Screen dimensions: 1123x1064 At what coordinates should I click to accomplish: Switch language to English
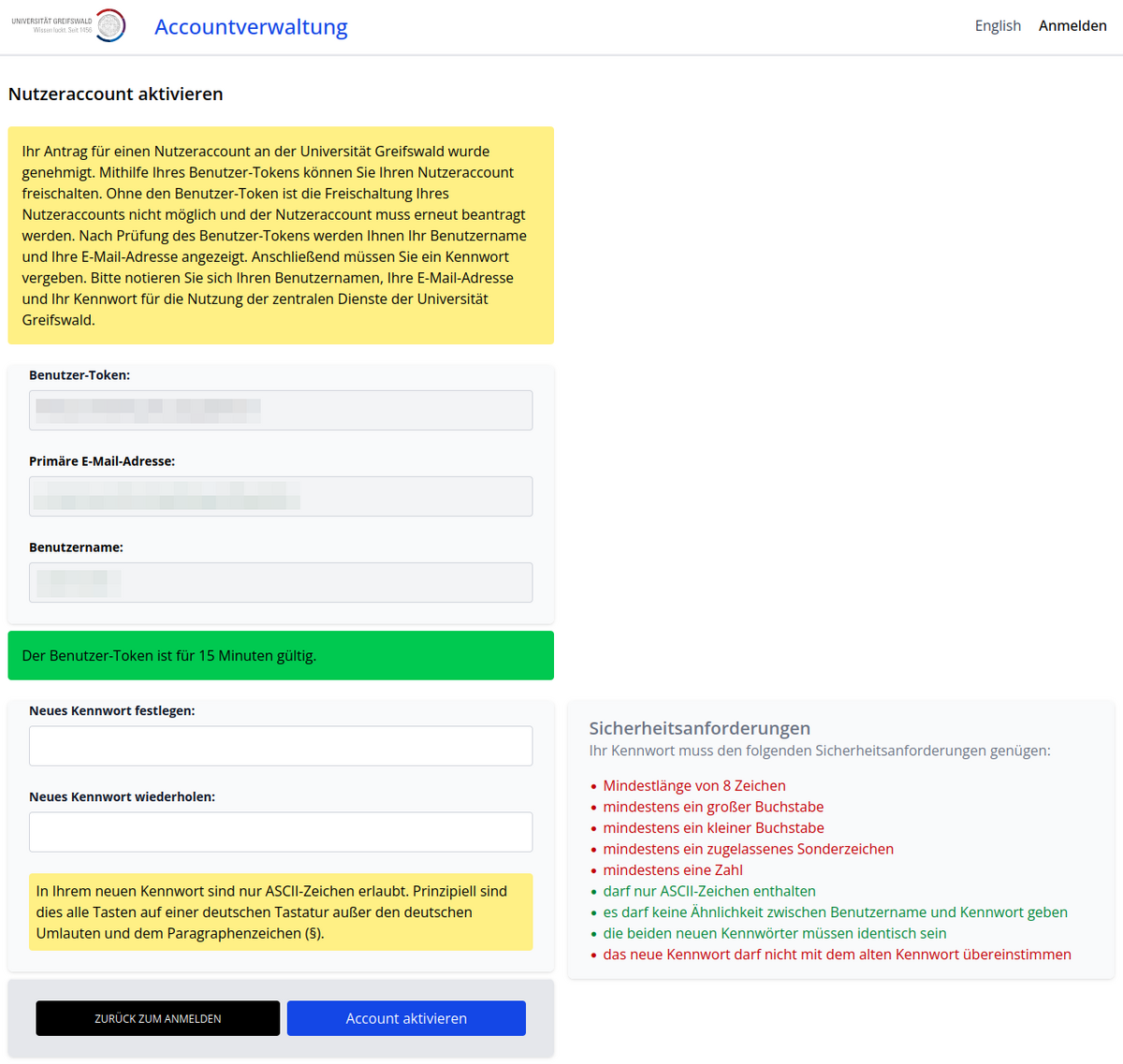click(x=997, y=26)
